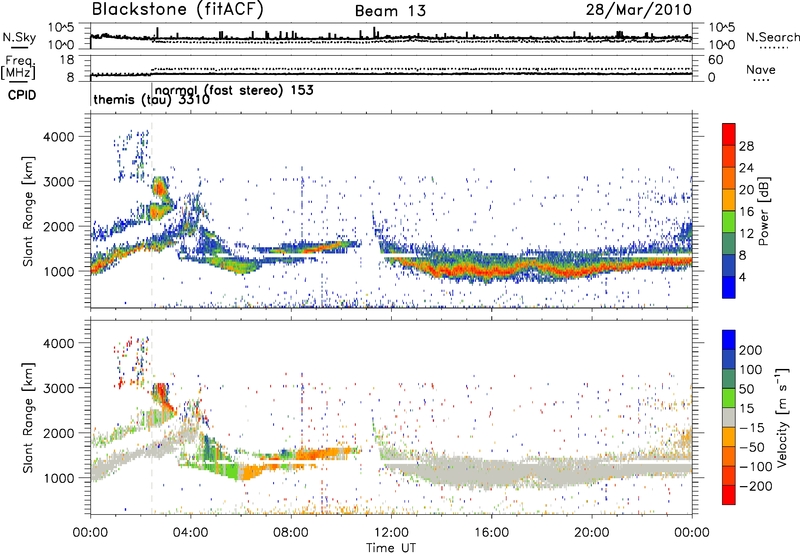Click the "Beam 13" heading
The image size is (800, 554).
point(390,11)
